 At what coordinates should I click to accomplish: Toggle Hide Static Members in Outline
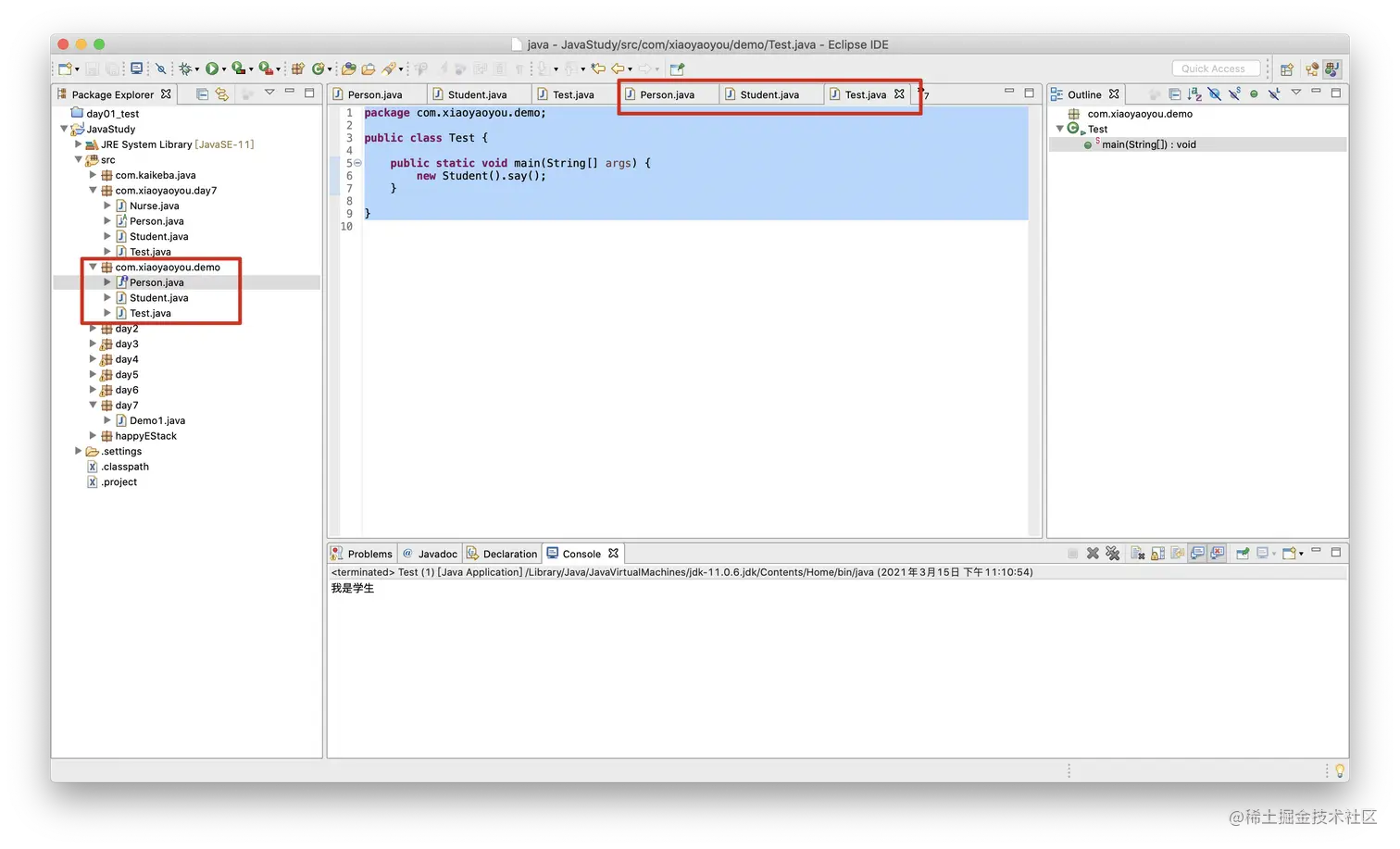(1234, 94)
